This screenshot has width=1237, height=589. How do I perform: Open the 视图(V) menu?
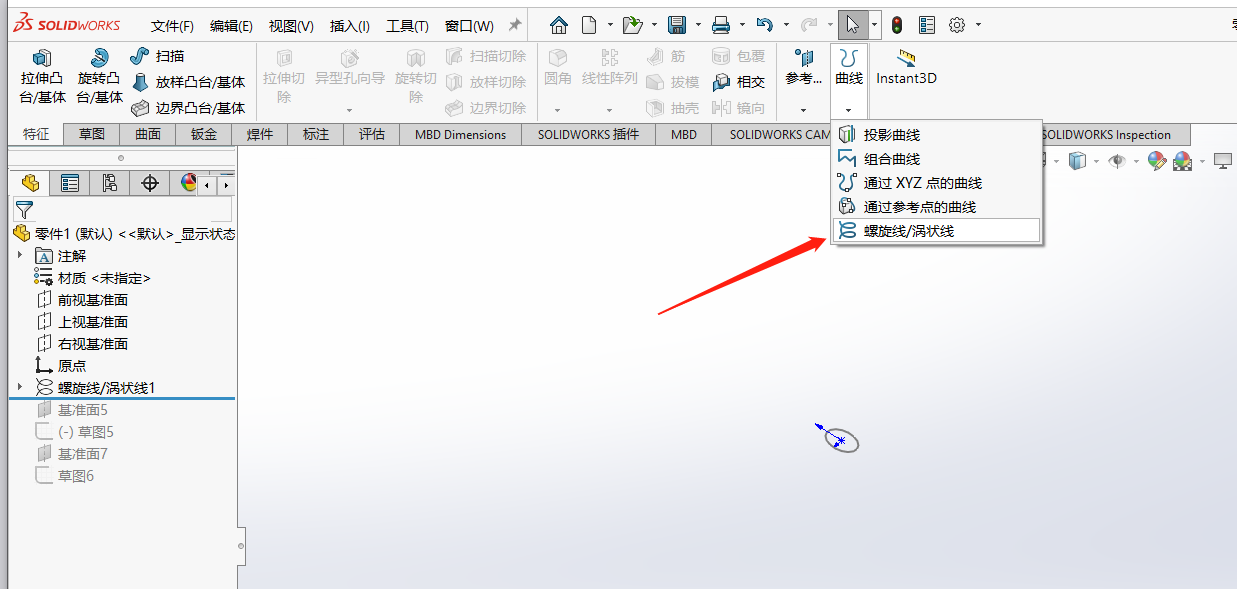(x=291, y=26)
